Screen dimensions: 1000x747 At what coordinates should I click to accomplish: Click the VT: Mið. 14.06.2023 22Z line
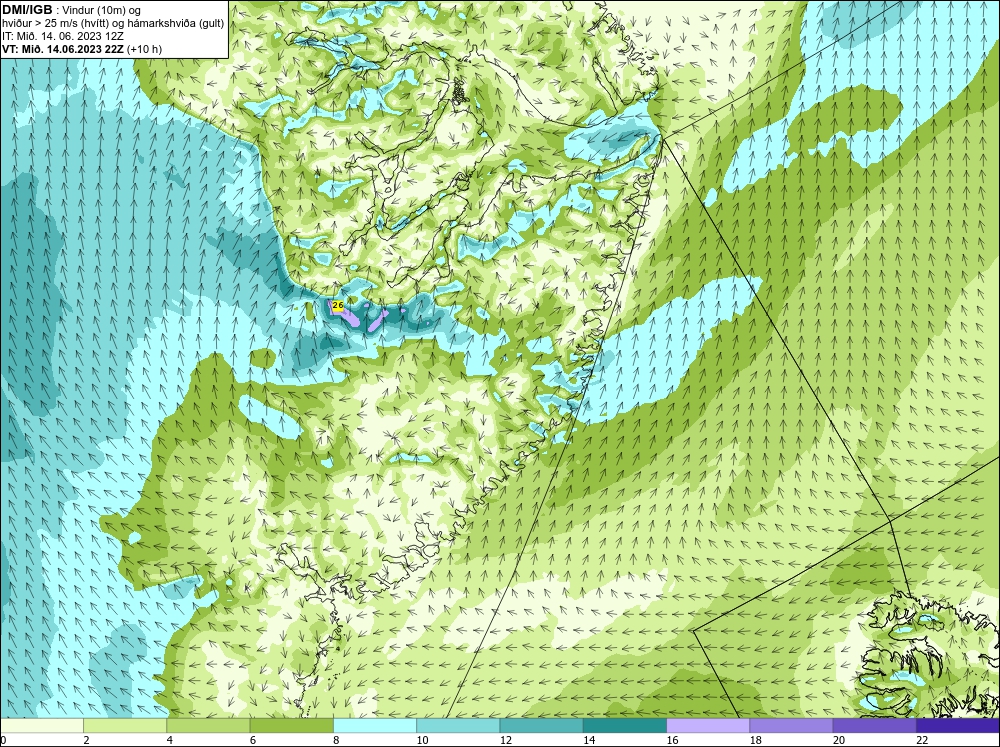(x=82, y=49)
